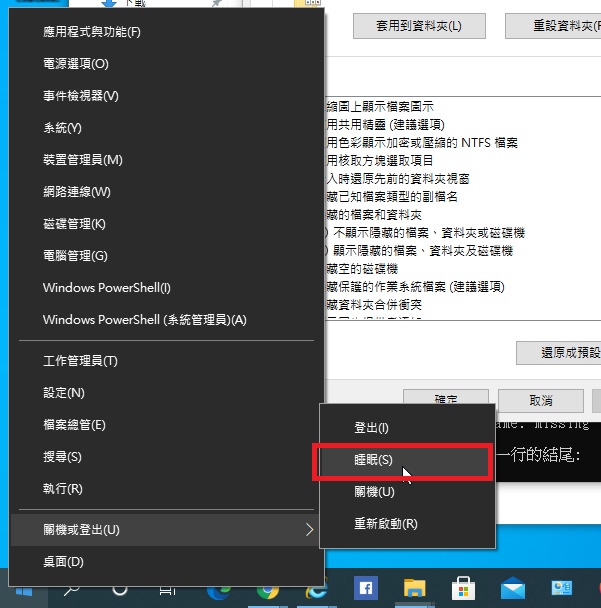Click the 藏空的磁碟機 option row
This screenshot has width=601, height=608.
(362, 269)
